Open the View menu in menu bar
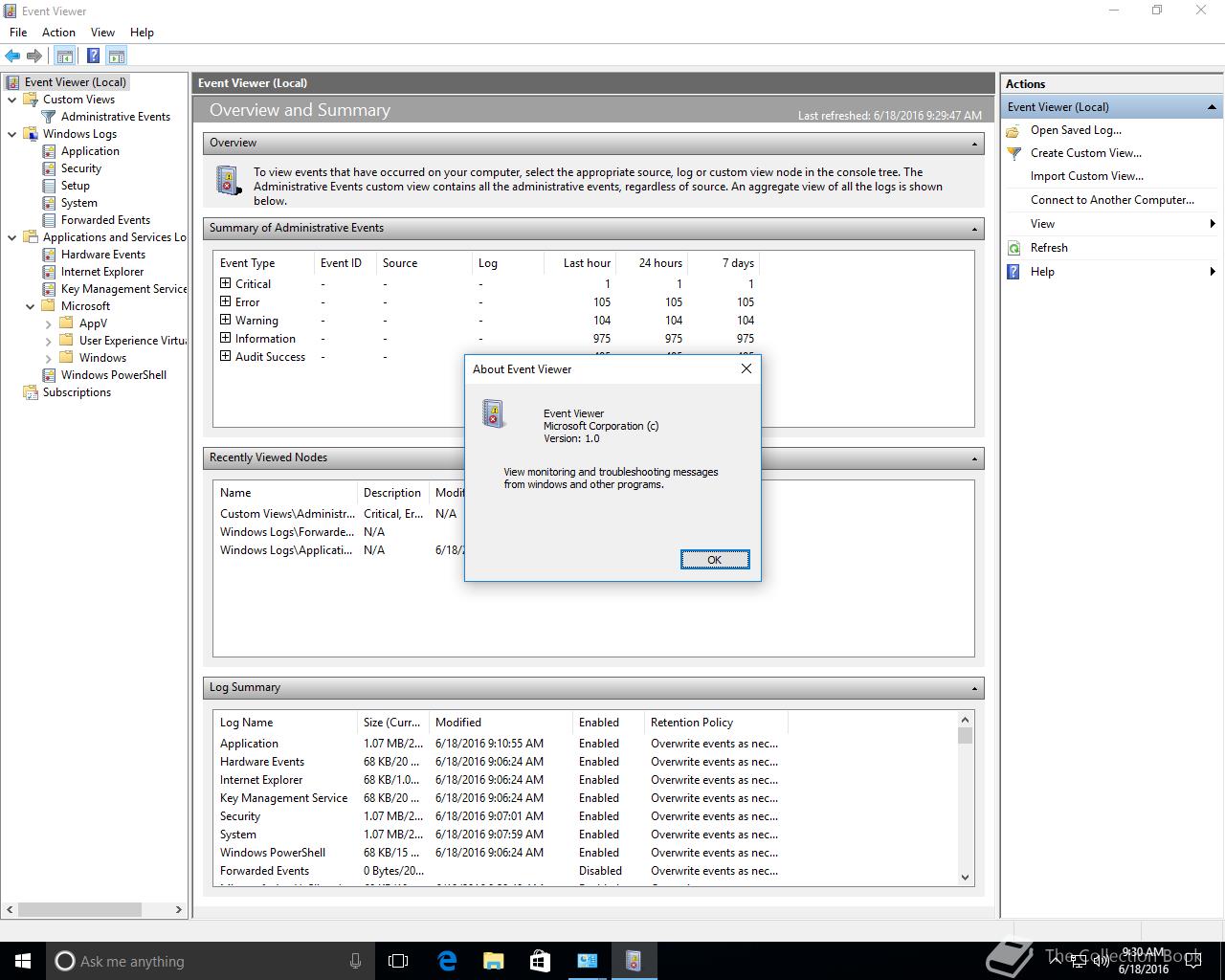Image resolution: width=1225 pixels, height=980 pixels. click(x=102, y=32)
